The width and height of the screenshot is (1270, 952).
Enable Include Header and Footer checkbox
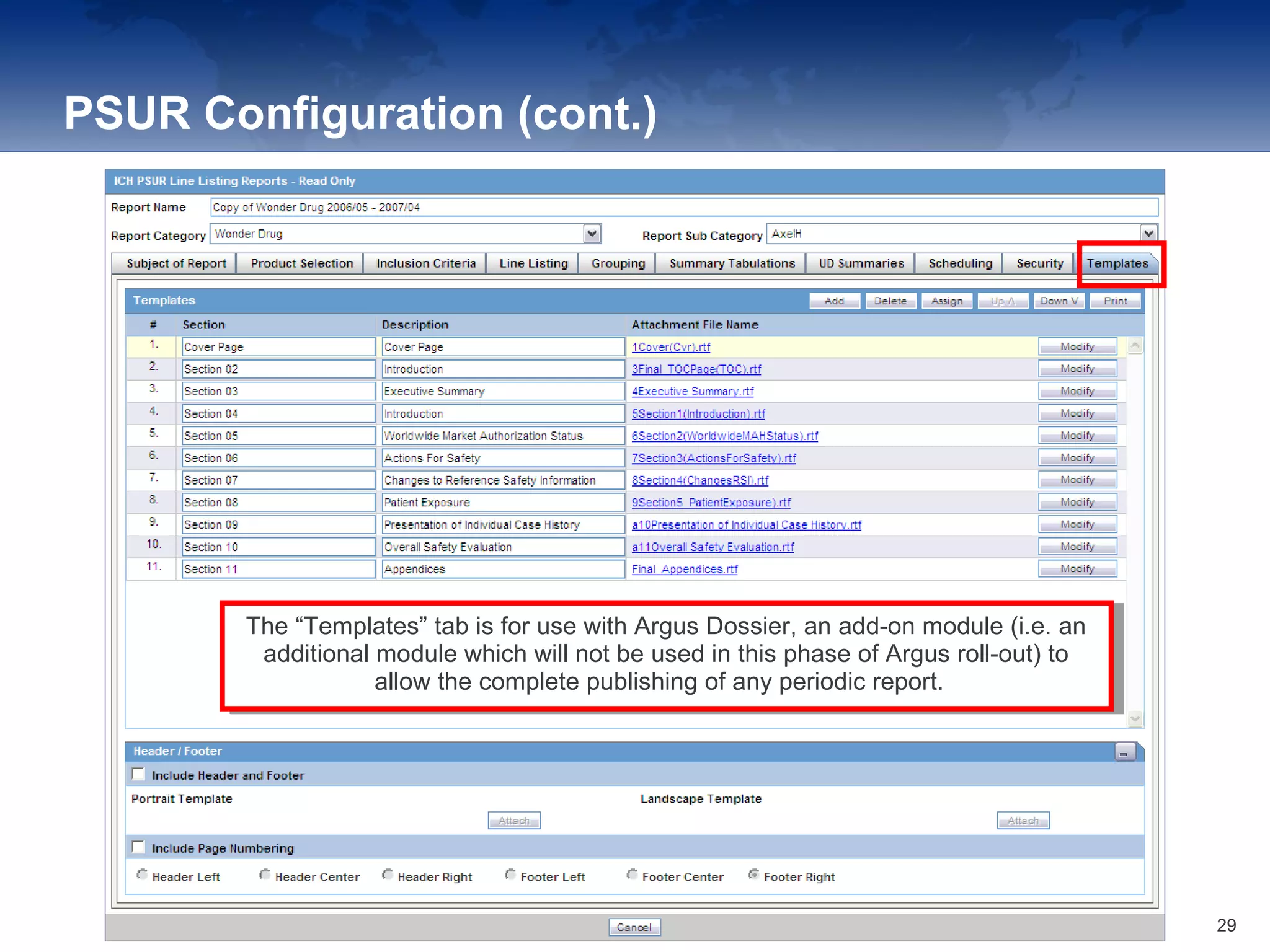[138, 774]
